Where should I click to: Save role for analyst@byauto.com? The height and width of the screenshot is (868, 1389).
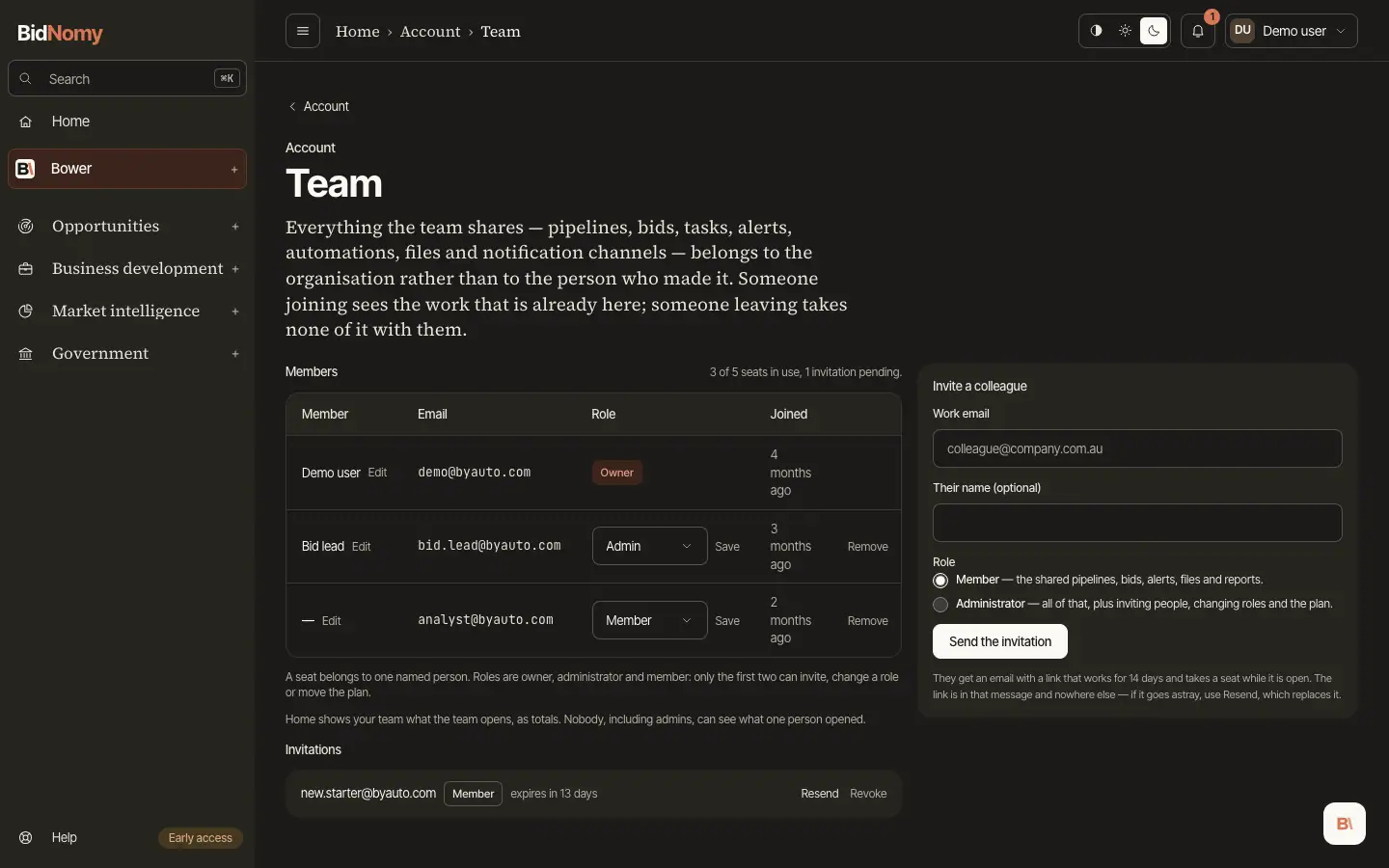pyautogui.click(x=727, y=621)
